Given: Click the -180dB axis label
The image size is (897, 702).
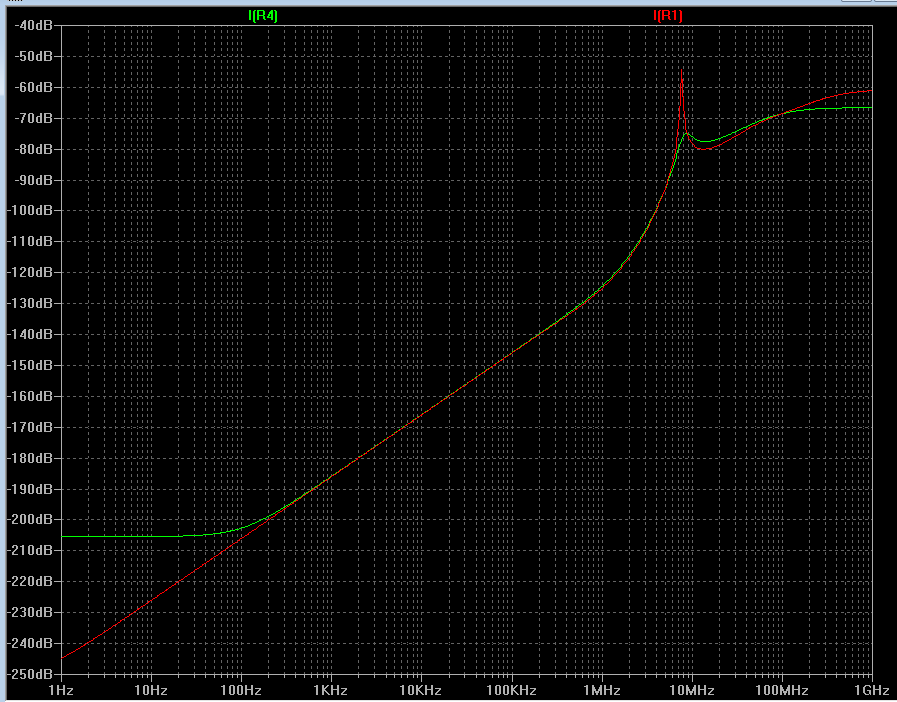Looking at the screenshot, I should click(x=29, y=458).
